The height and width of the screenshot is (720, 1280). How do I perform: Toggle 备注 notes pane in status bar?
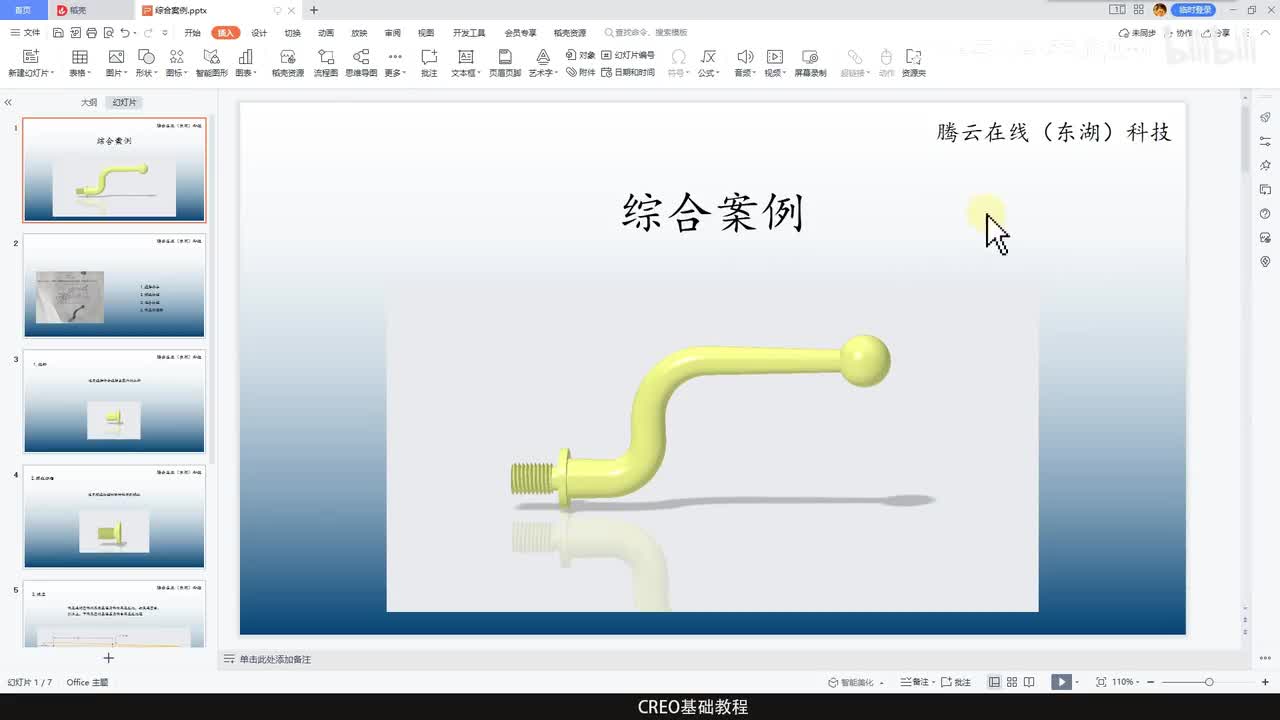pyautogui.click(x=915, y=682)
